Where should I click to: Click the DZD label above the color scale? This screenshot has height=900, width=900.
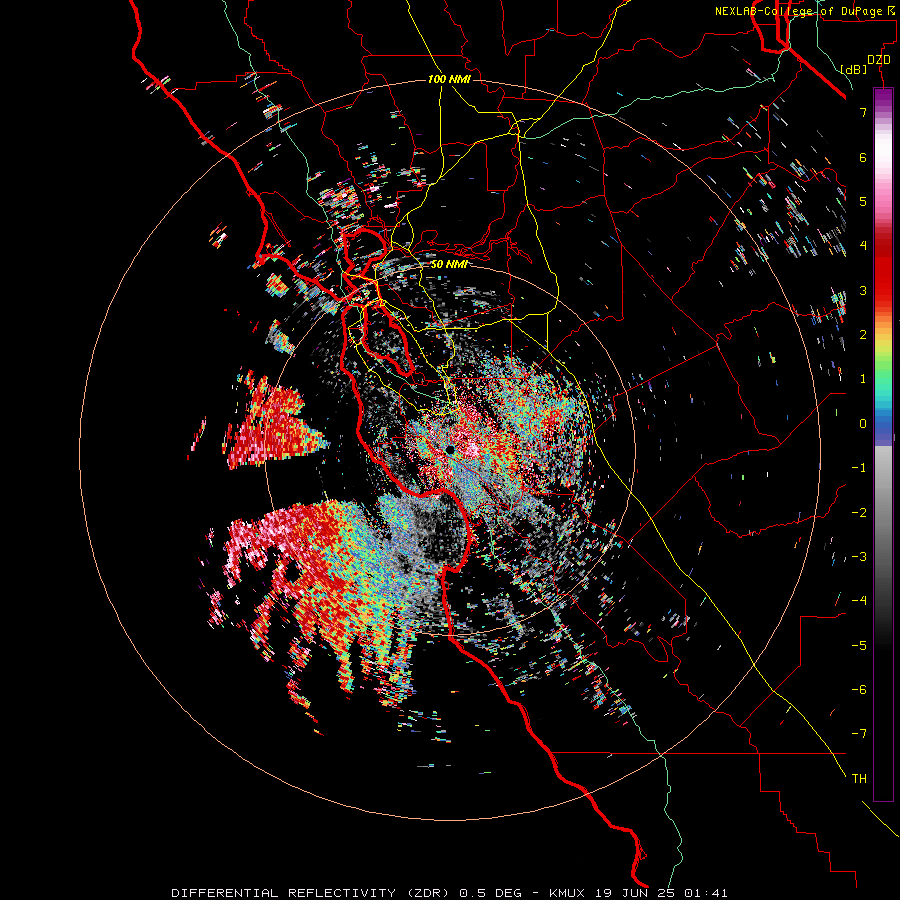(879, 60)
